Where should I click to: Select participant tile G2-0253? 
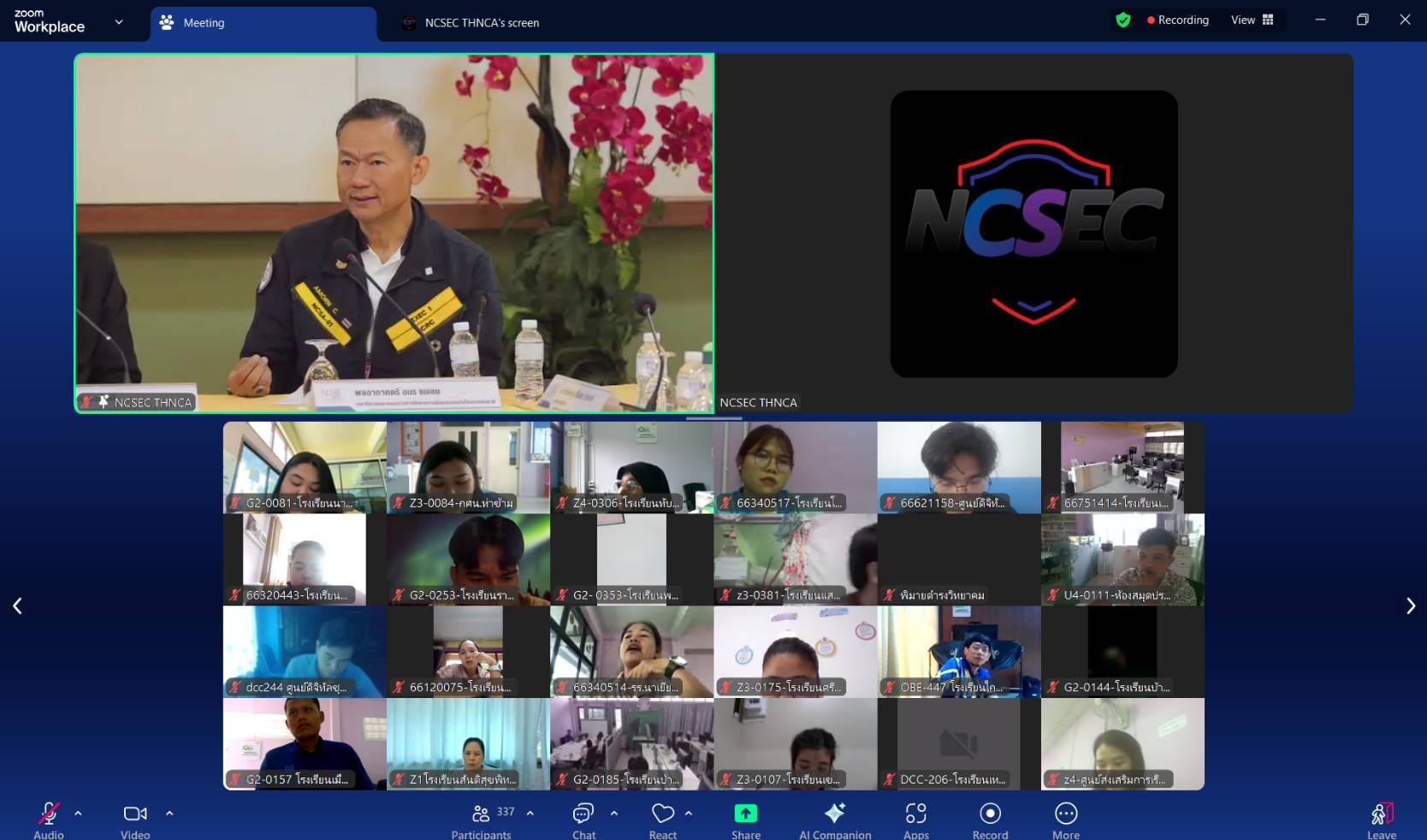pos(468,559)
